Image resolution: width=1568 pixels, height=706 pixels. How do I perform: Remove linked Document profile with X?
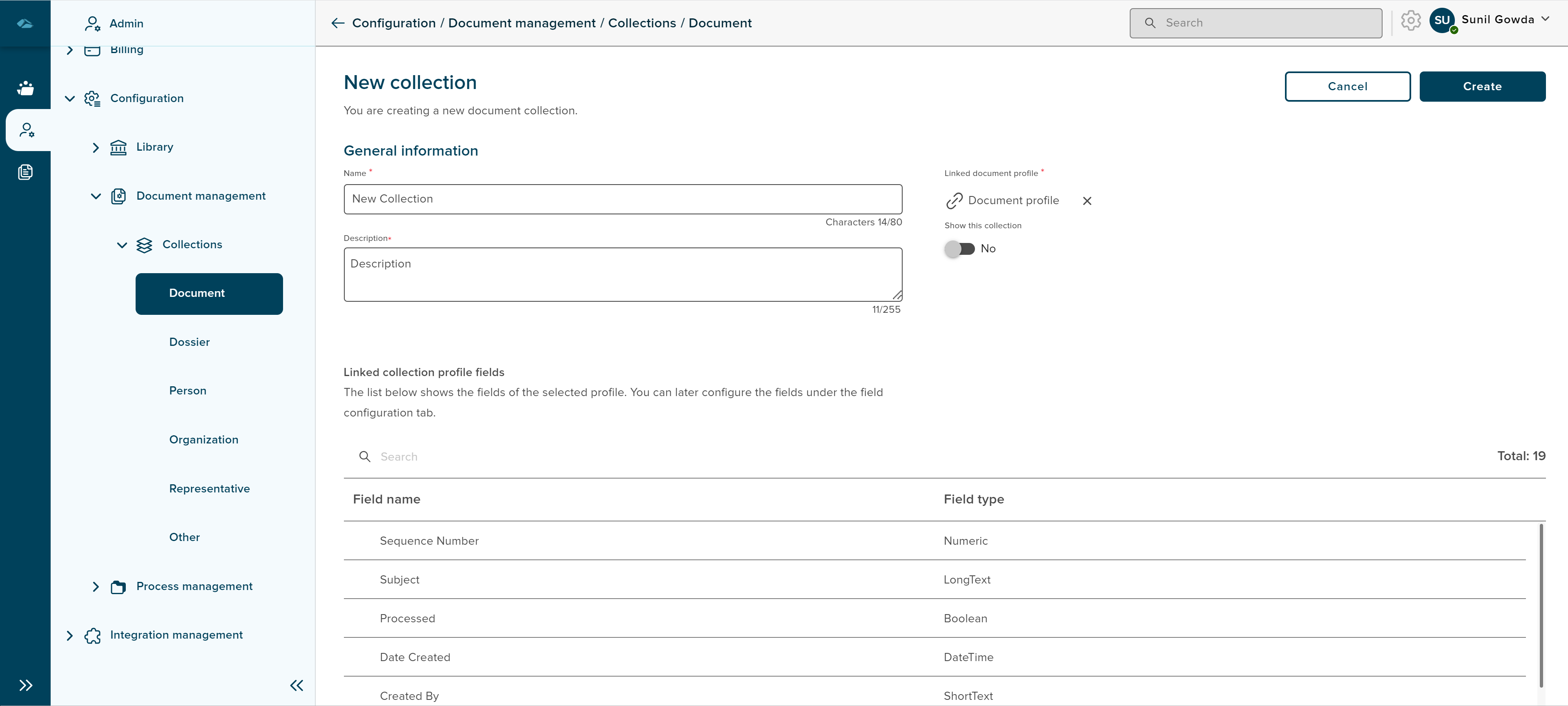coord(1087,201)
